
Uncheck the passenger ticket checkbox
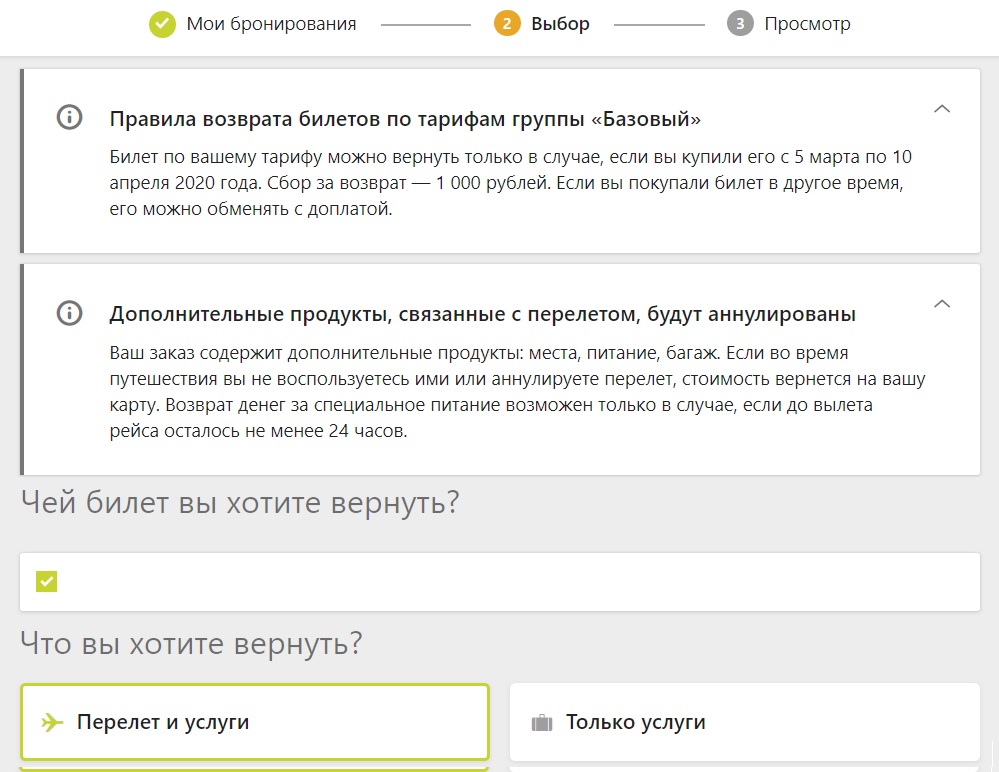coord(47,581)
